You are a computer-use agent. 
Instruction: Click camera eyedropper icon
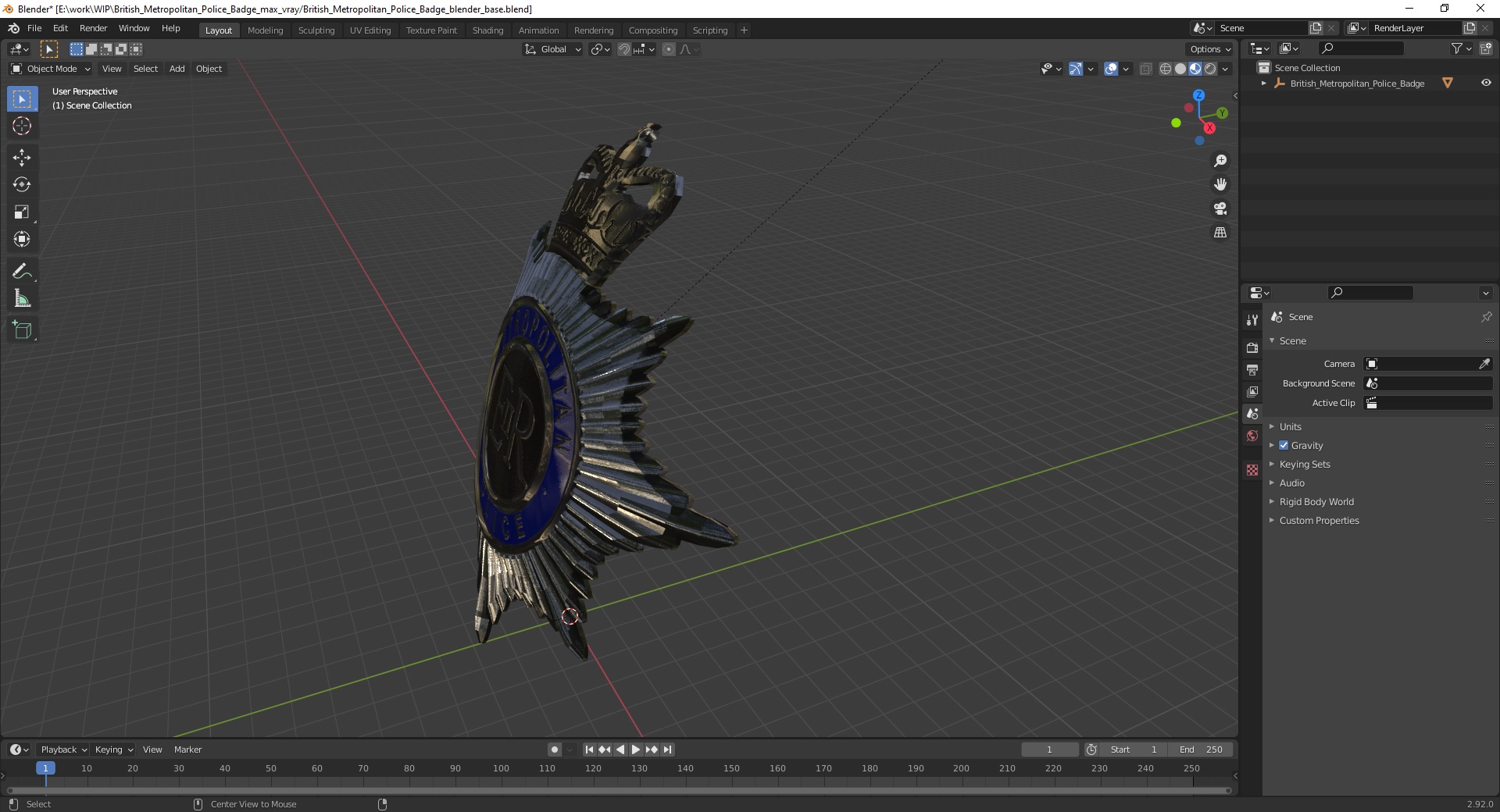[x=1484, y=364]
